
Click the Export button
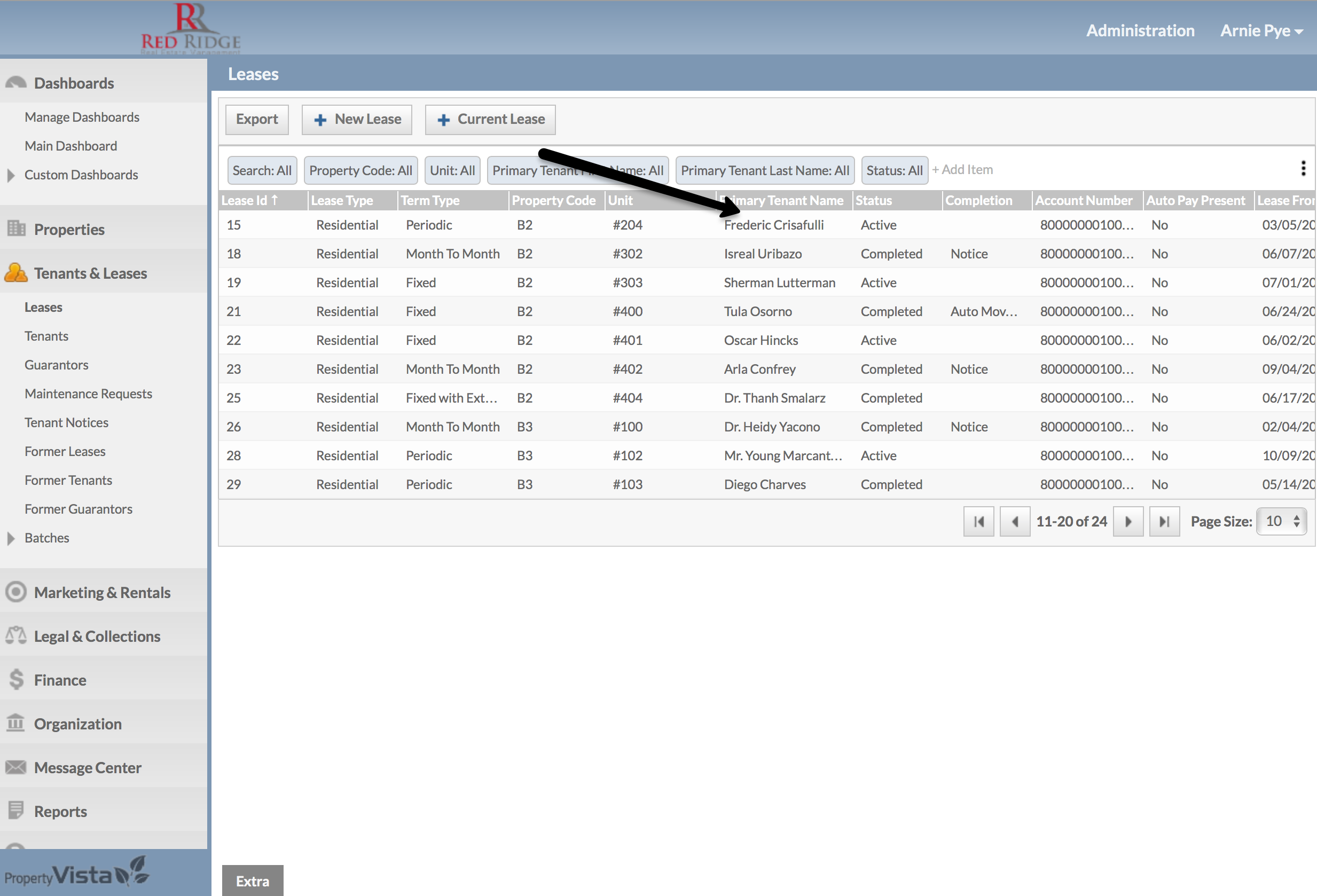[x=257, y=120]
